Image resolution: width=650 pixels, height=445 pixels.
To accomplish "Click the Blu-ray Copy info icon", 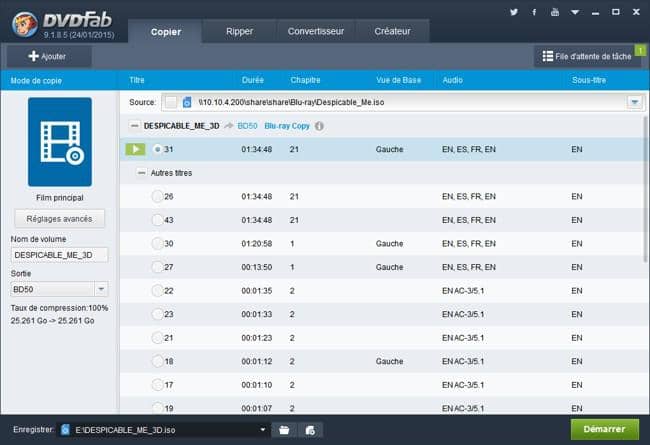I will [319, 126].
